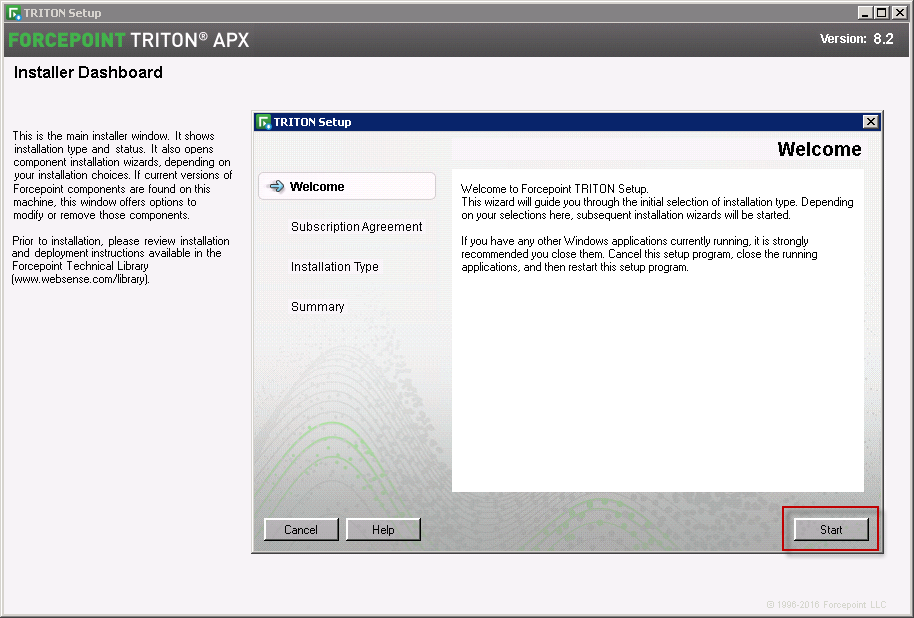
Task: Click the Forcepoint TRITON APX logo
Action: [x=129, y=40]
